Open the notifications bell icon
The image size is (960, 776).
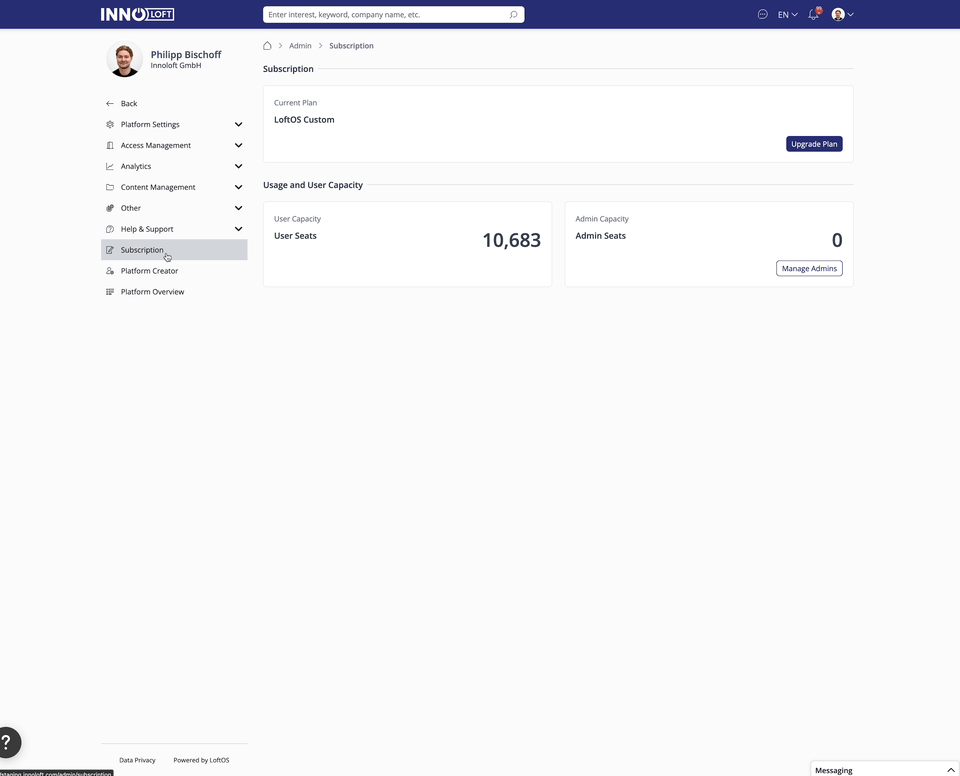[813, 15]
